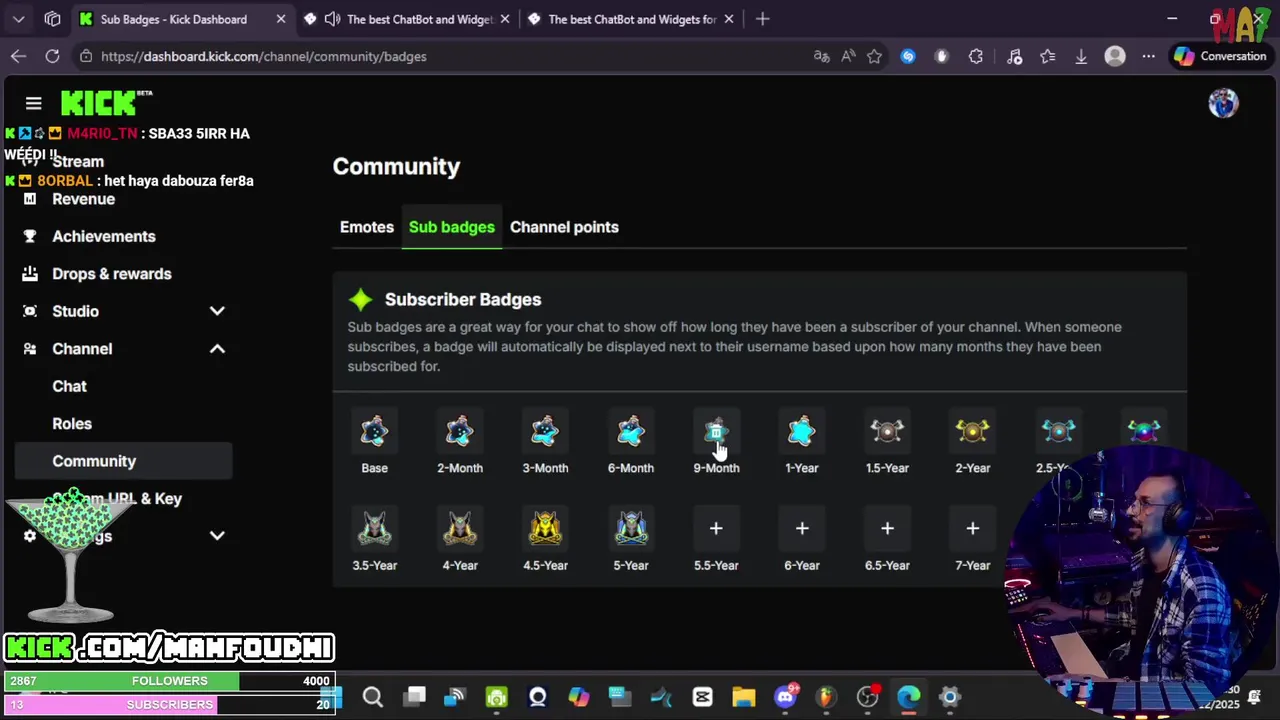The width and height of the screenshot is (1280, 720).
Task: Collapse the Channel section chevron
Action: pyautogui.click(x=217, y=349)
